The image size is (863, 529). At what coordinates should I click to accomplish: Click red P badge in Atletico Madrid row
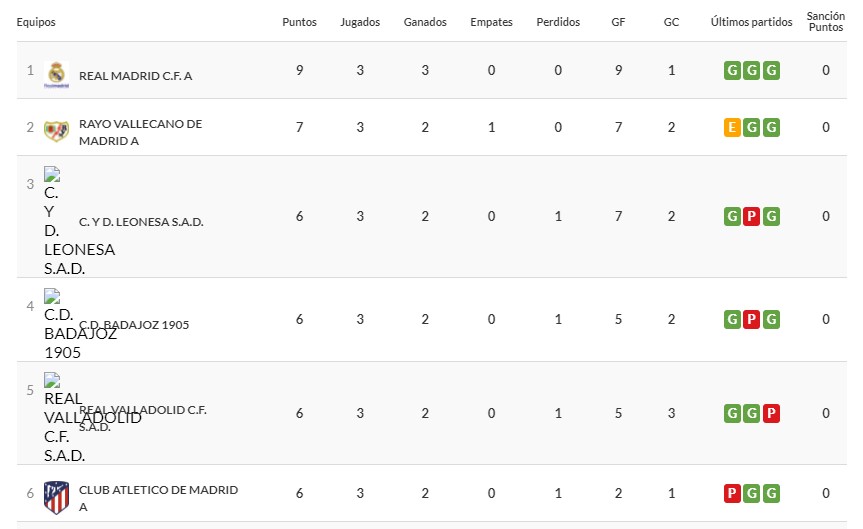(x=733, y=493)
